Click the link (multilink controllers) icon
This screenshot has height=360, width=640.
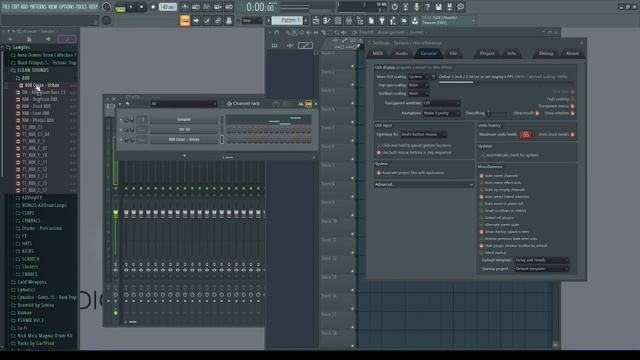pyautogui.click(x=218, y=21)
